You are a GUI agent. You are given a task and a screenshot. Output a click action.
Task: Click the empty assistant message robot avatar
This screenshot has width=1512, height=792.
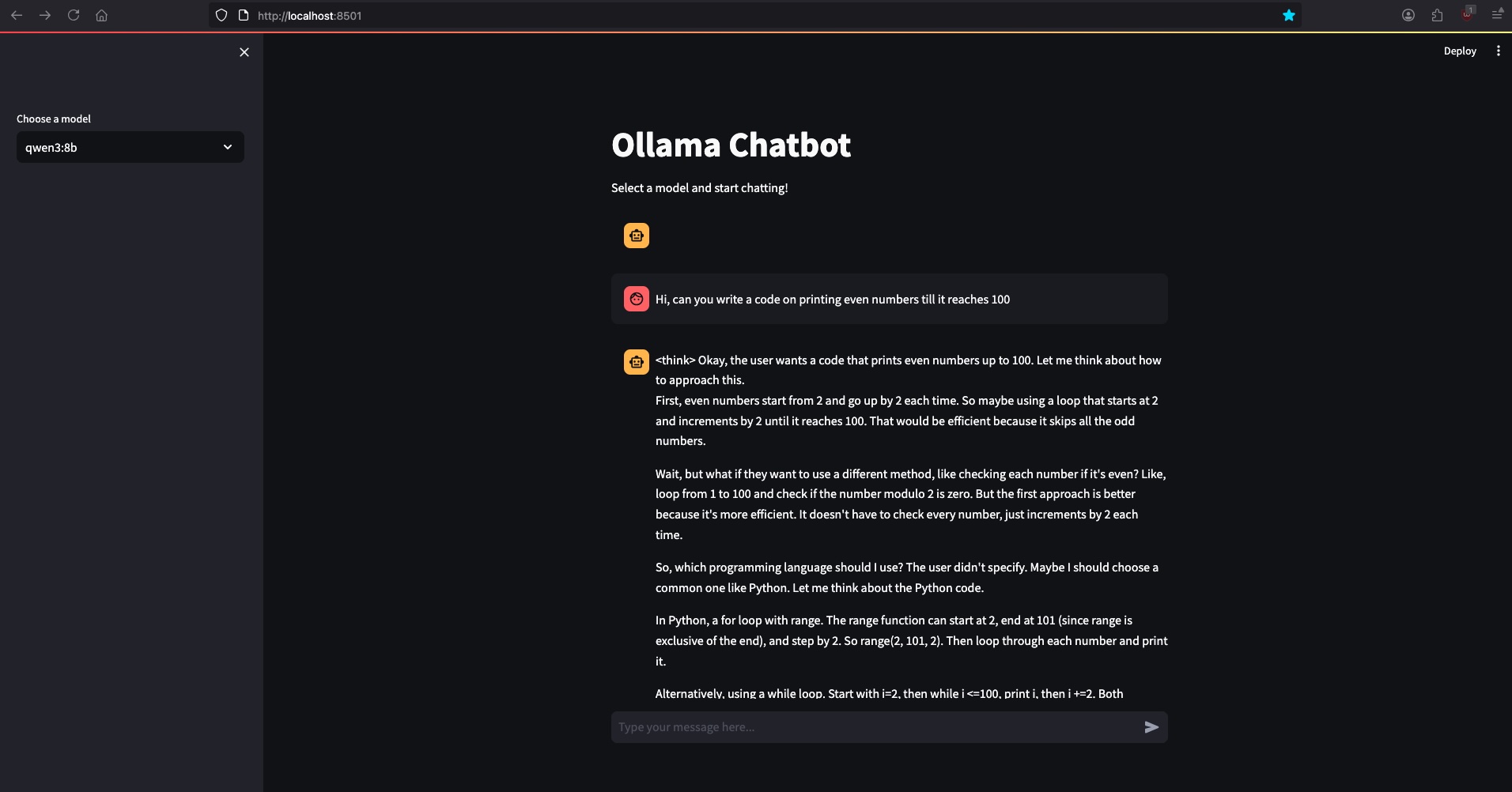[x=637, y=236]
